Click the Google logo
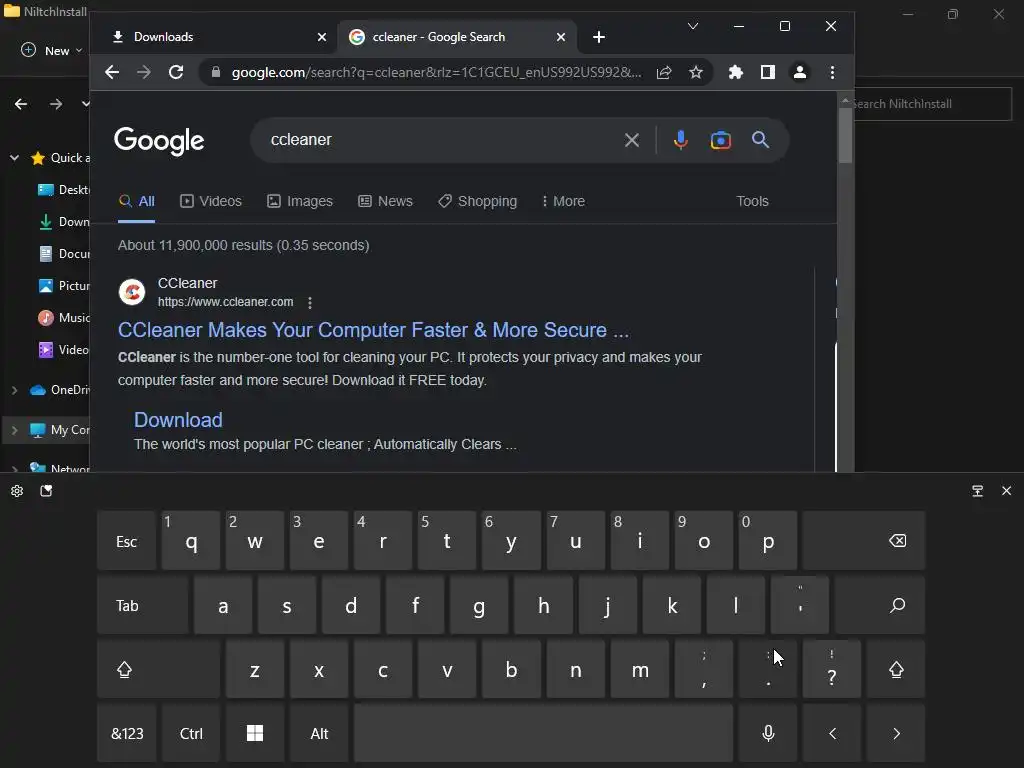1024x768 pixels. [159, 140]
